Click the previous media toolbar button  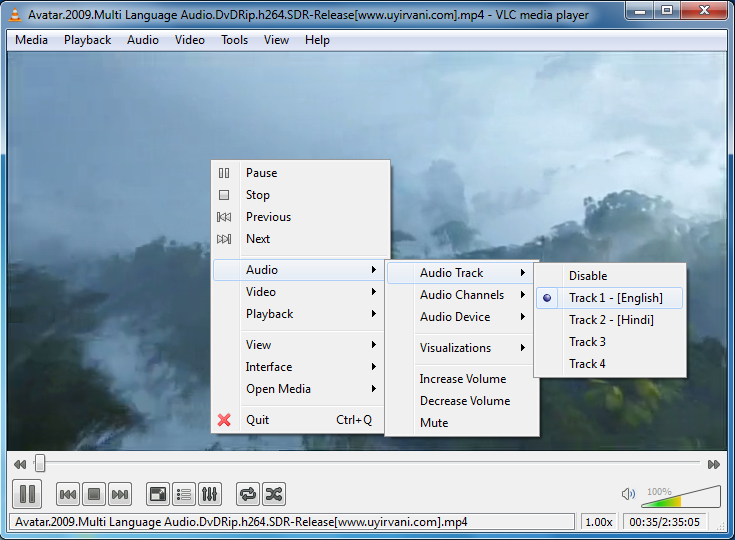coord(68,494)
